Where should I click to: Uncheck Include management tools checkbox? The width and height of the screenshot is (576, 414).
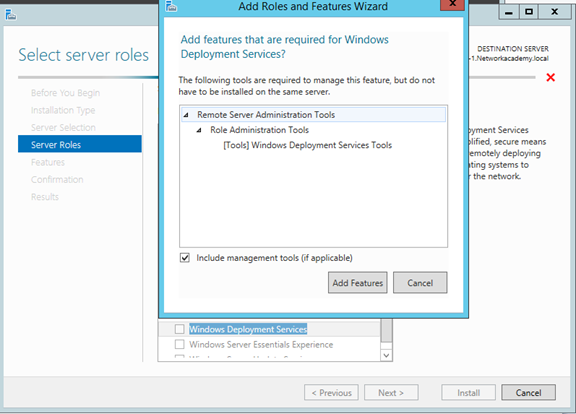coord(185,258)
